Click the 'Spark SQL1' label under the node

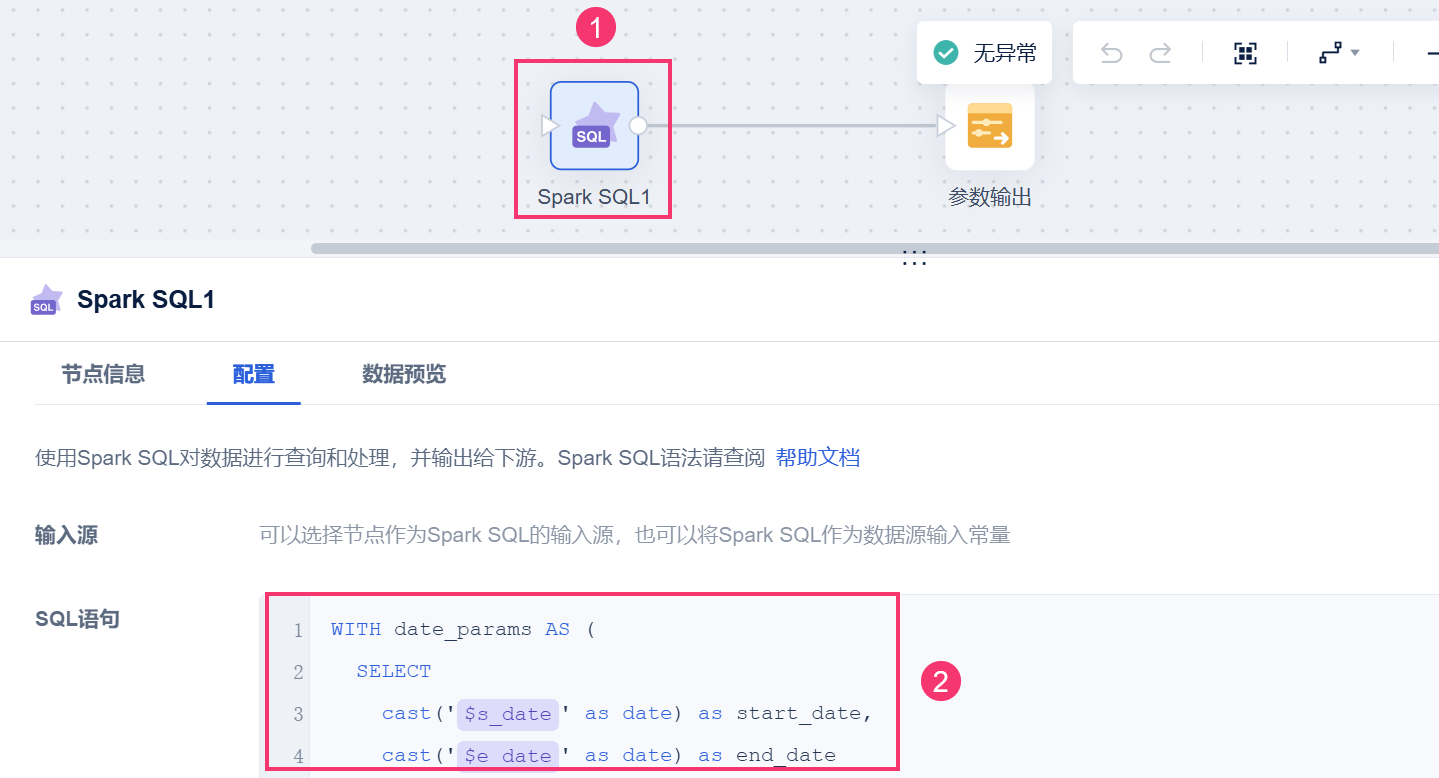point(594,197)
